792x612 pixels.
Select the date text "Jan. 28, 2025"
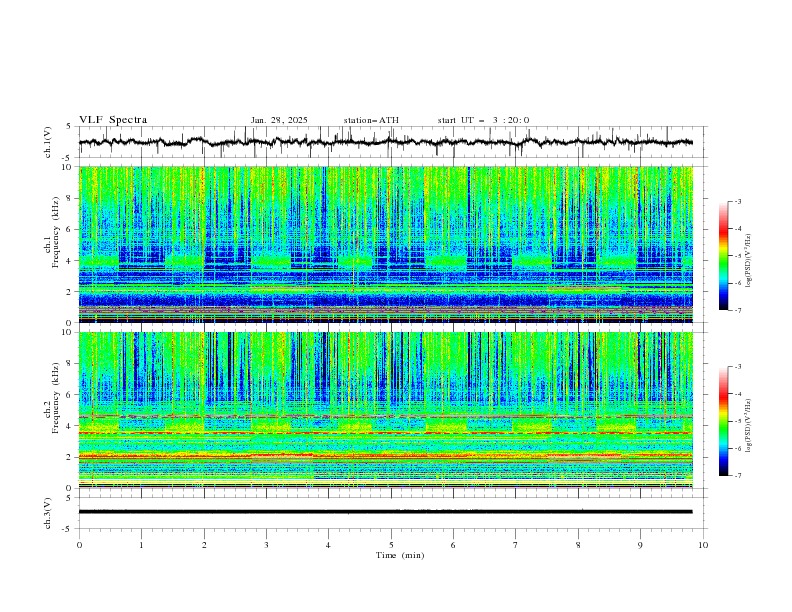pyautogui.click(x=279, y=120)
